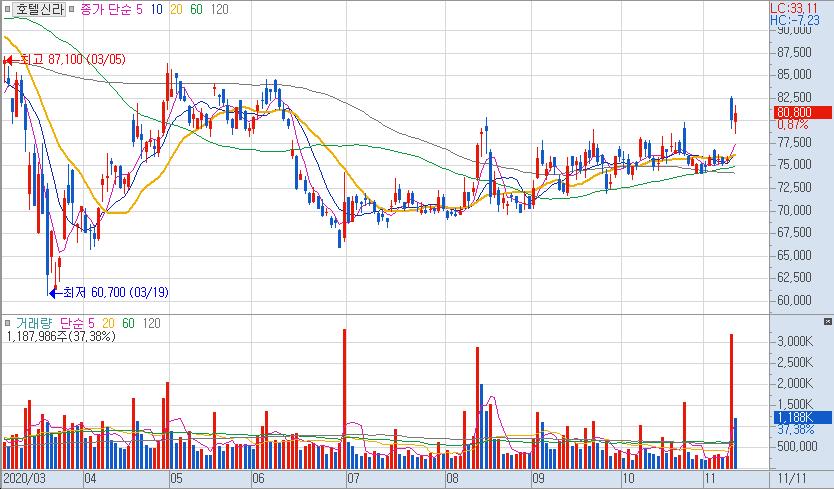Click the blue 1,188K volume tag

[803, 418]
